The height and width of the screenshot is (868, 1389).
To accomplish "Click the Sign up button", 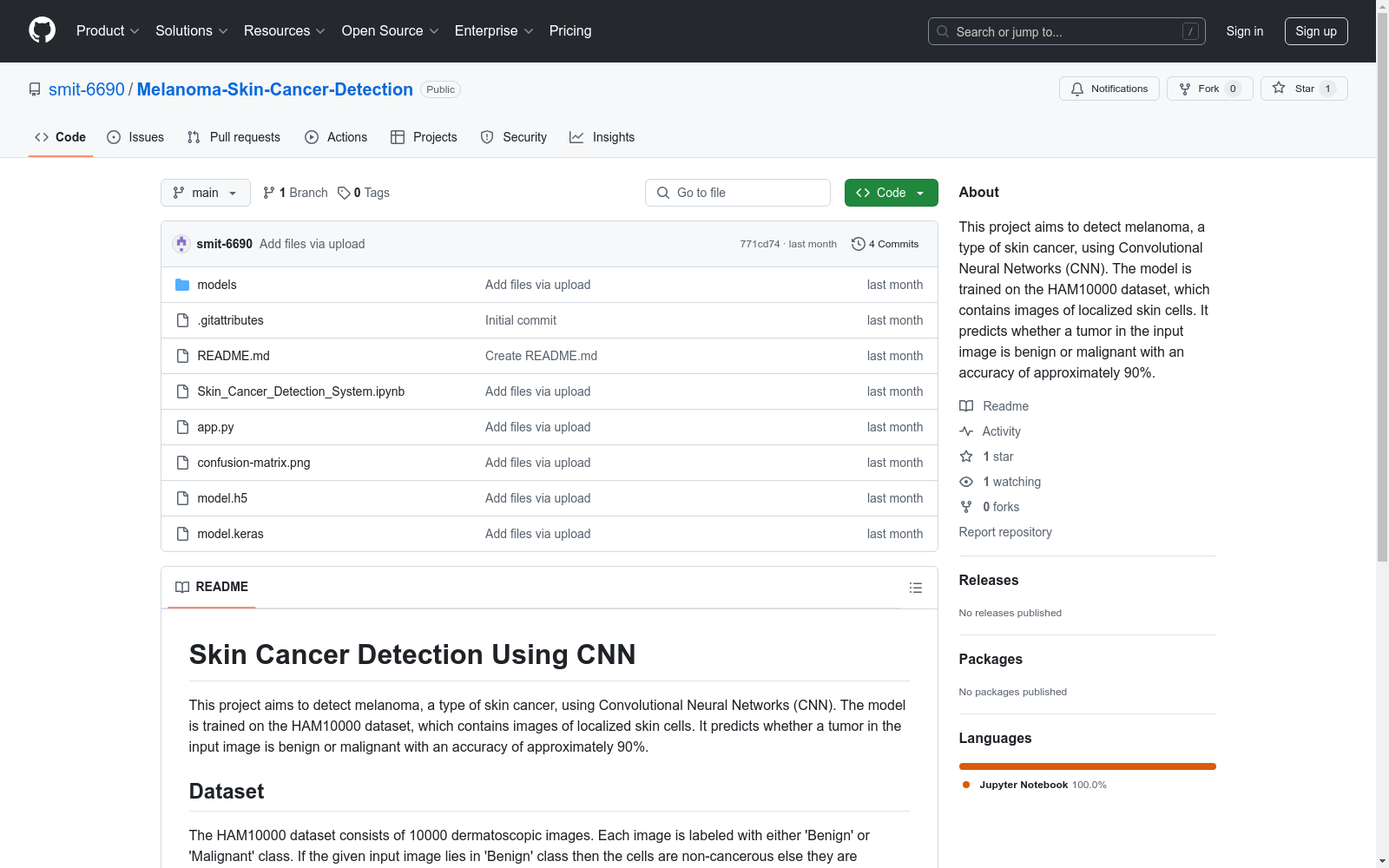I will click(x=1316, y=31).
